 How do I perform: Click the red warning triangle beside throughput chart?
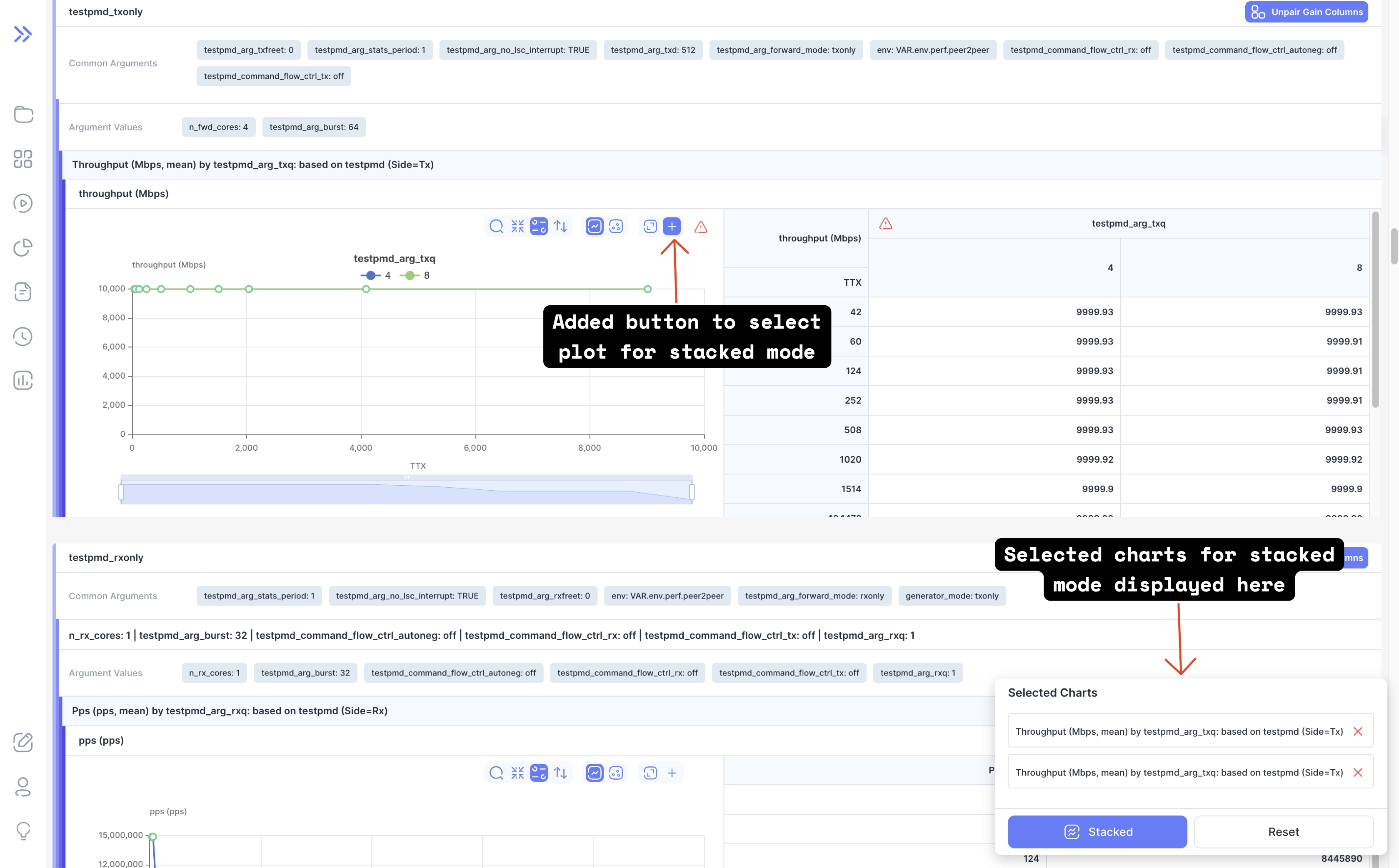pos(700,227)
